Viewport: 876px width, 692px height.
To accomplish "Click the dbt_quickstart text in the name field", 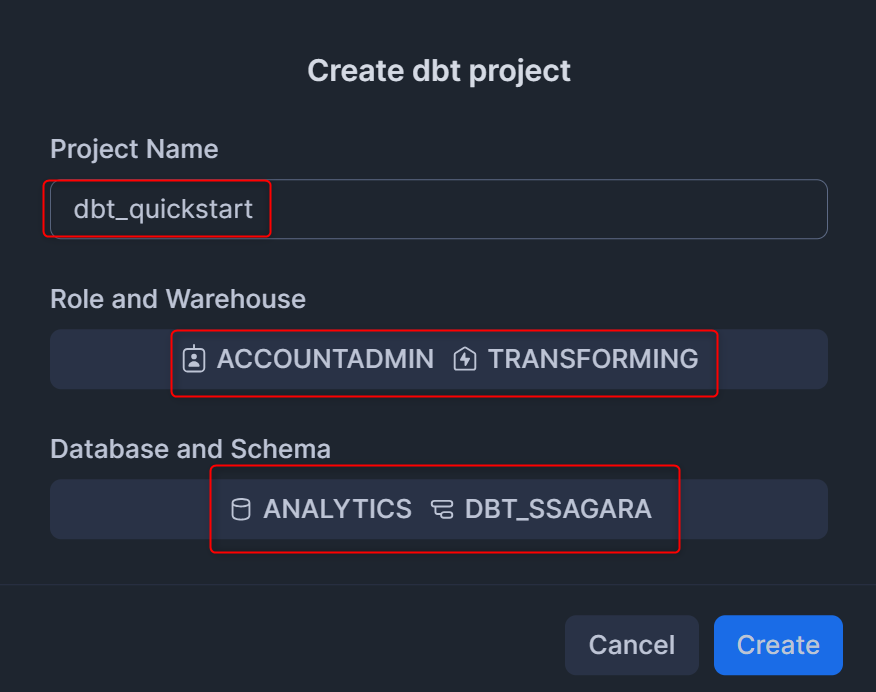I will pyautogui.click(x=163, y=209).
